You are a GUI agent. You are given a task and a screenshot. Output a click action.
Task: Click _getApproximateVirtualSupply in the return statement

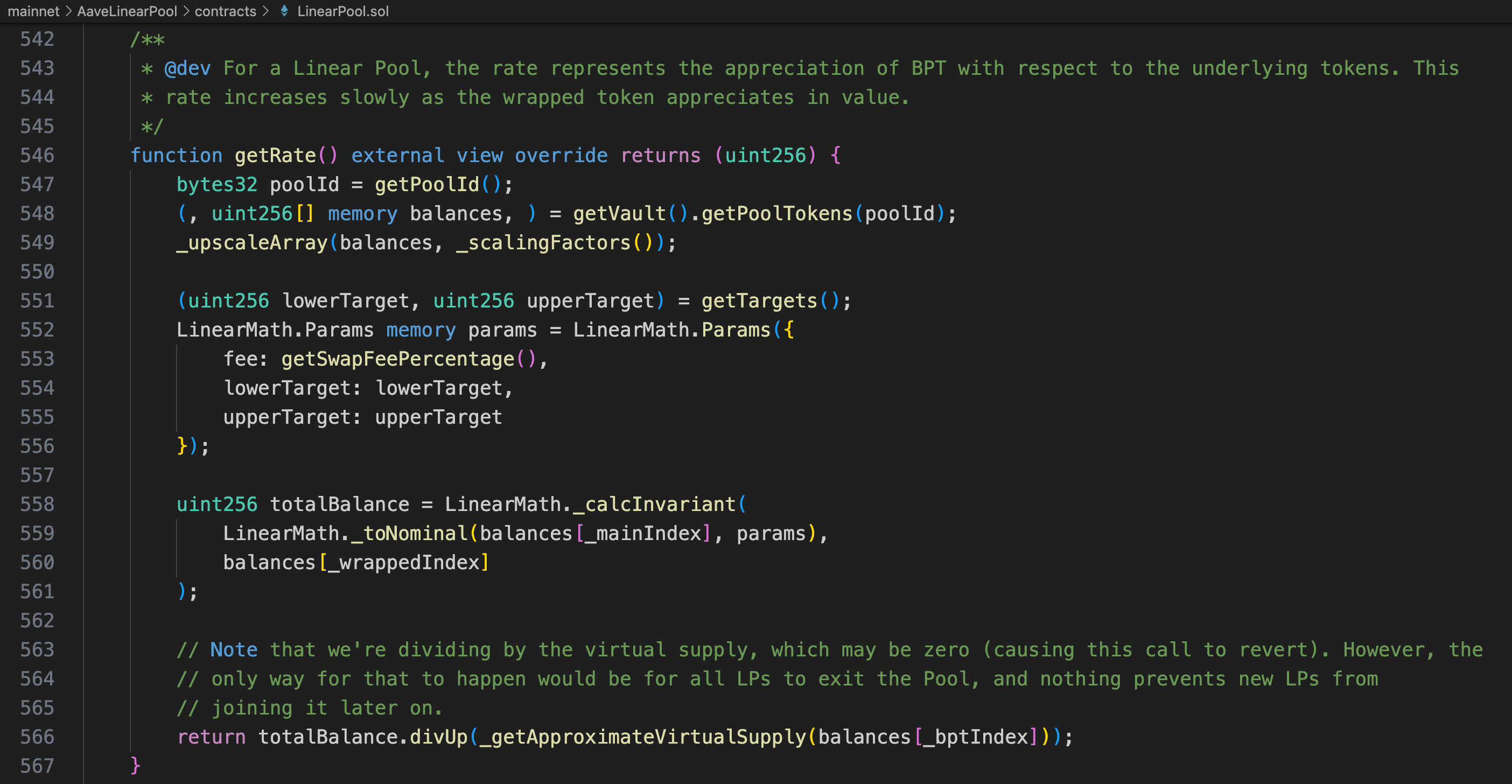click(643, 737)
